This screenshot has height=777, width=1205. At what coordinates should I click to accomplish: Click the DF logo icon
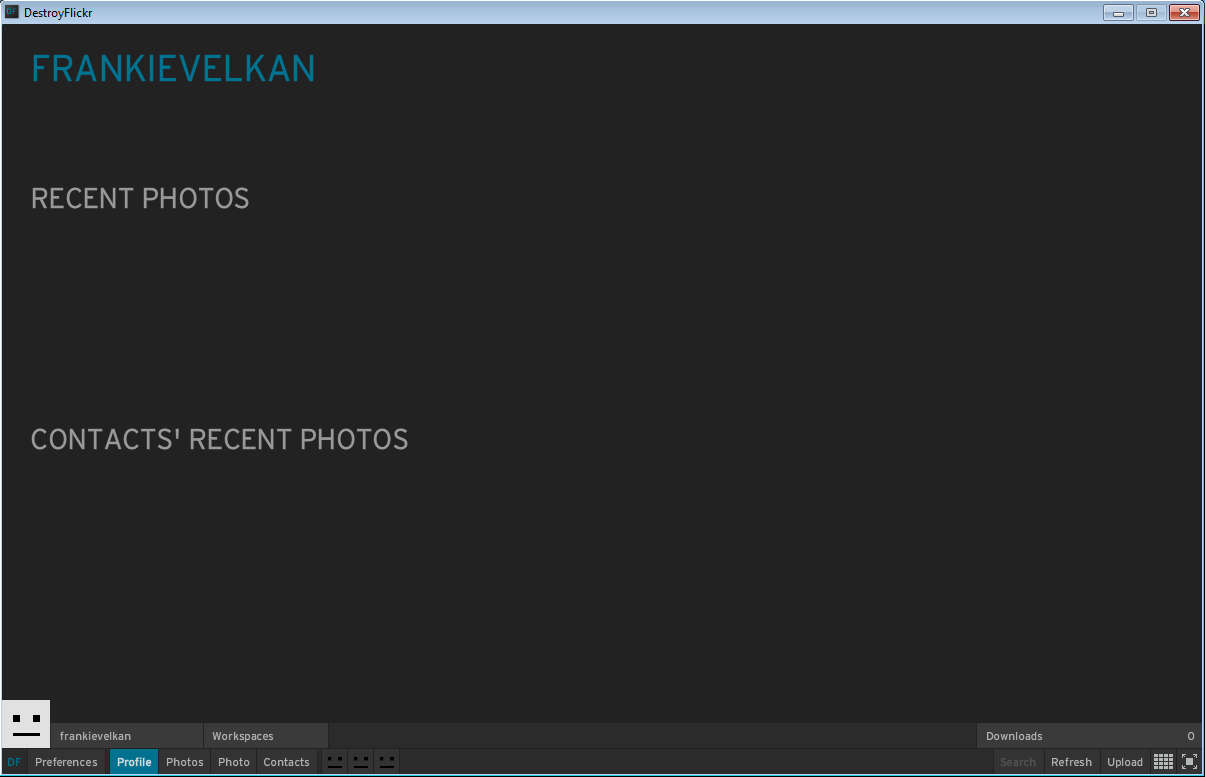click(x=14, y=762)
